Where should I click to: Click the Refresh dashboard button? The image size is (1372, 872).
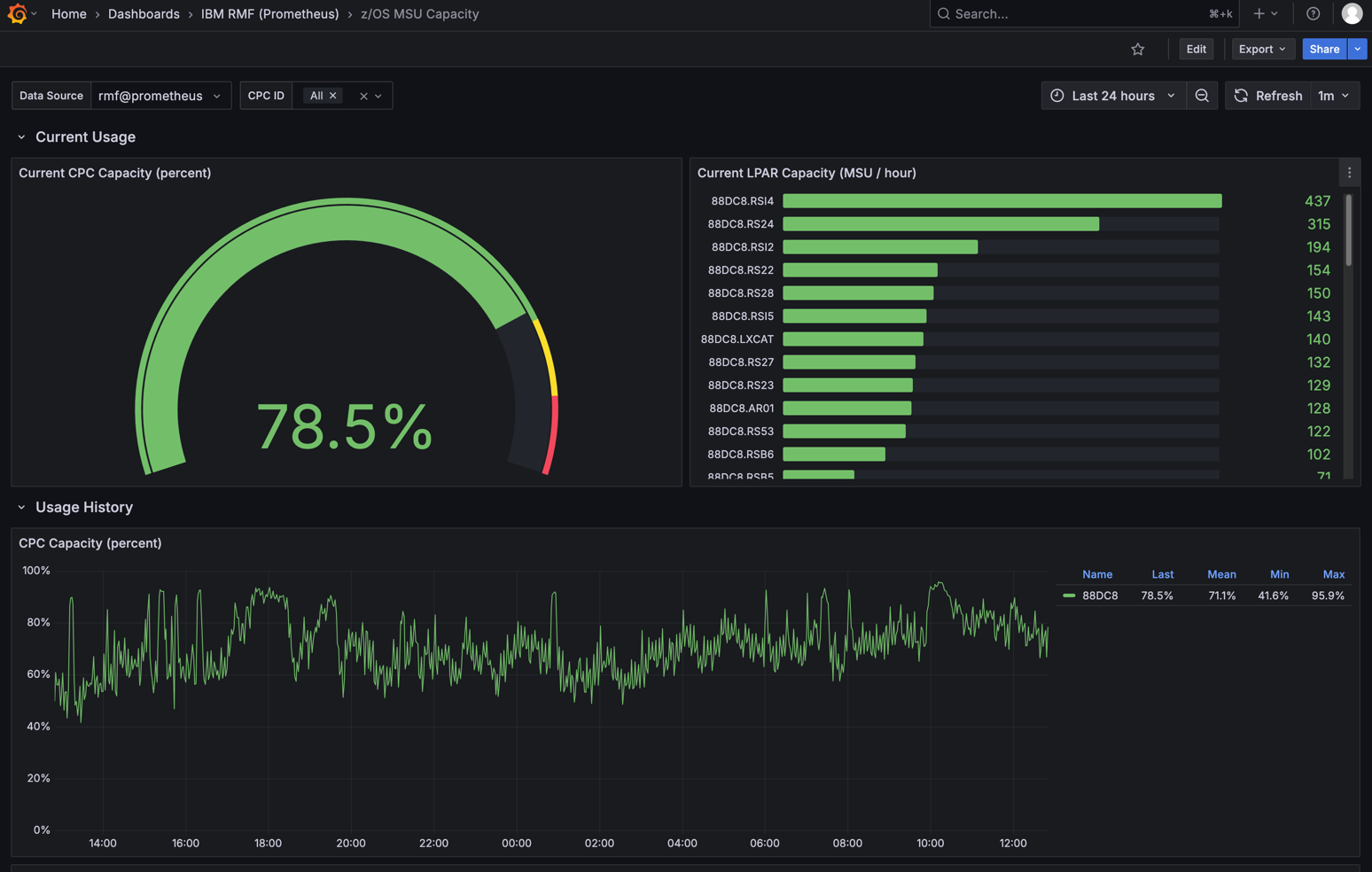1267,96
